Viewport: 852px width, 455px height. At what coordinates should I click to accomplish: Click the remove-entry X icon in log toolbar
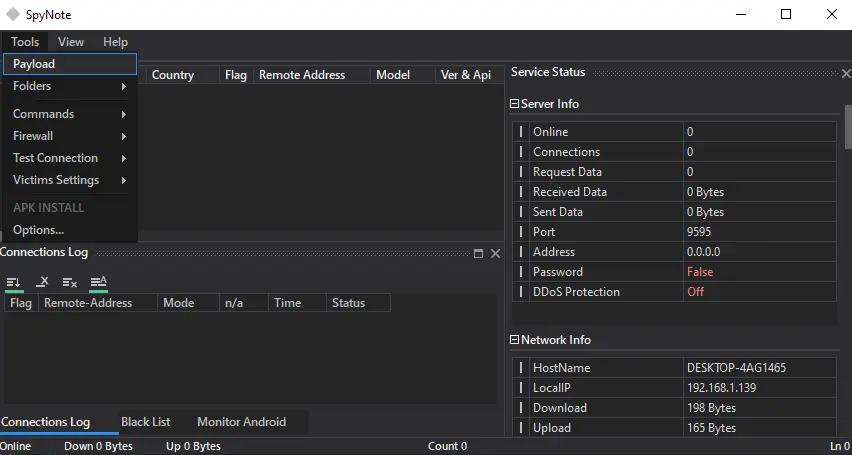coord(42,282)
